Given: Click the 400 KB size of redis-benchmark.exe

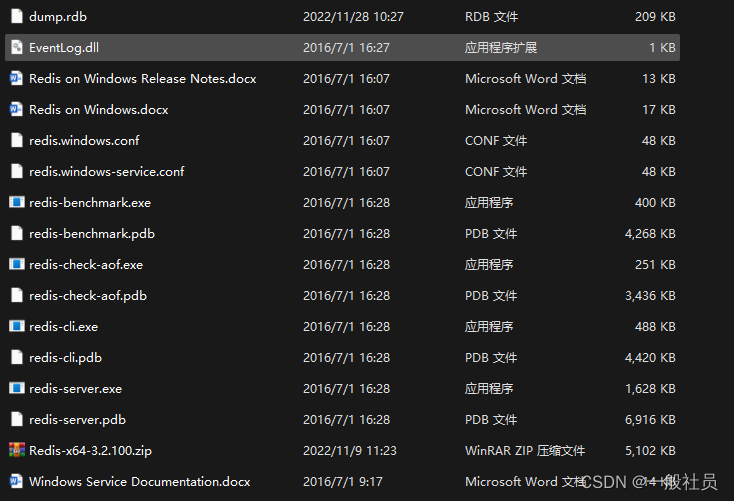Looking at the screenshot, I should 655,203.
